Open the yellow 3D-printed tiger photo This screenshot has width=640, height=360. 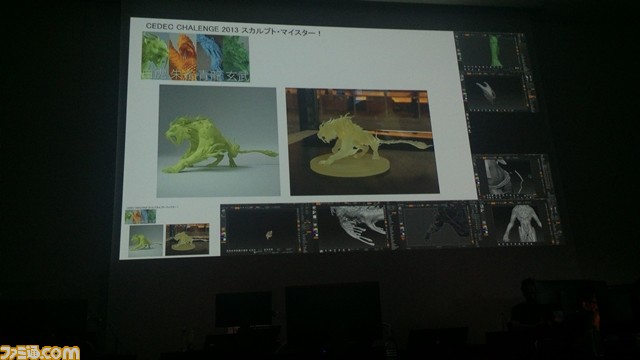pyautogui.click(x=362, y=141)
